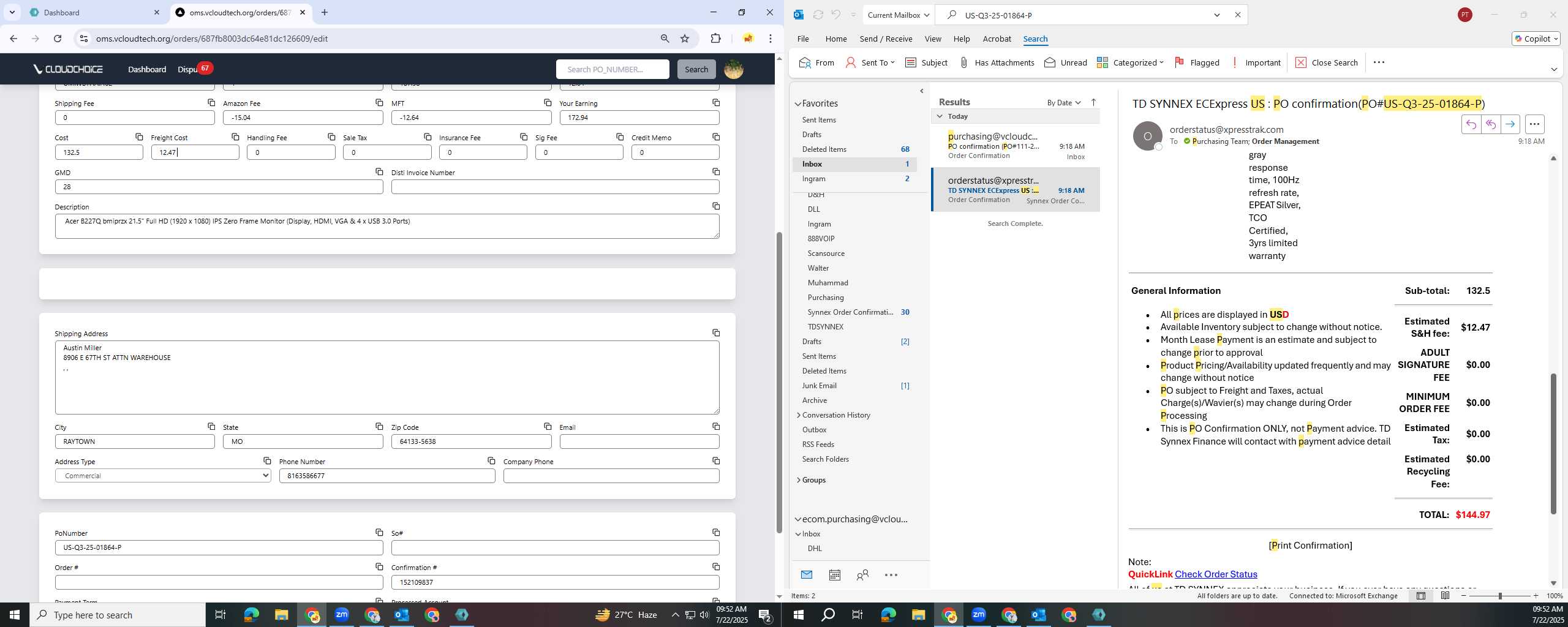Collapse the Today results group
1568x627 pixels.
pyautogui.click(x=940, y=116)
